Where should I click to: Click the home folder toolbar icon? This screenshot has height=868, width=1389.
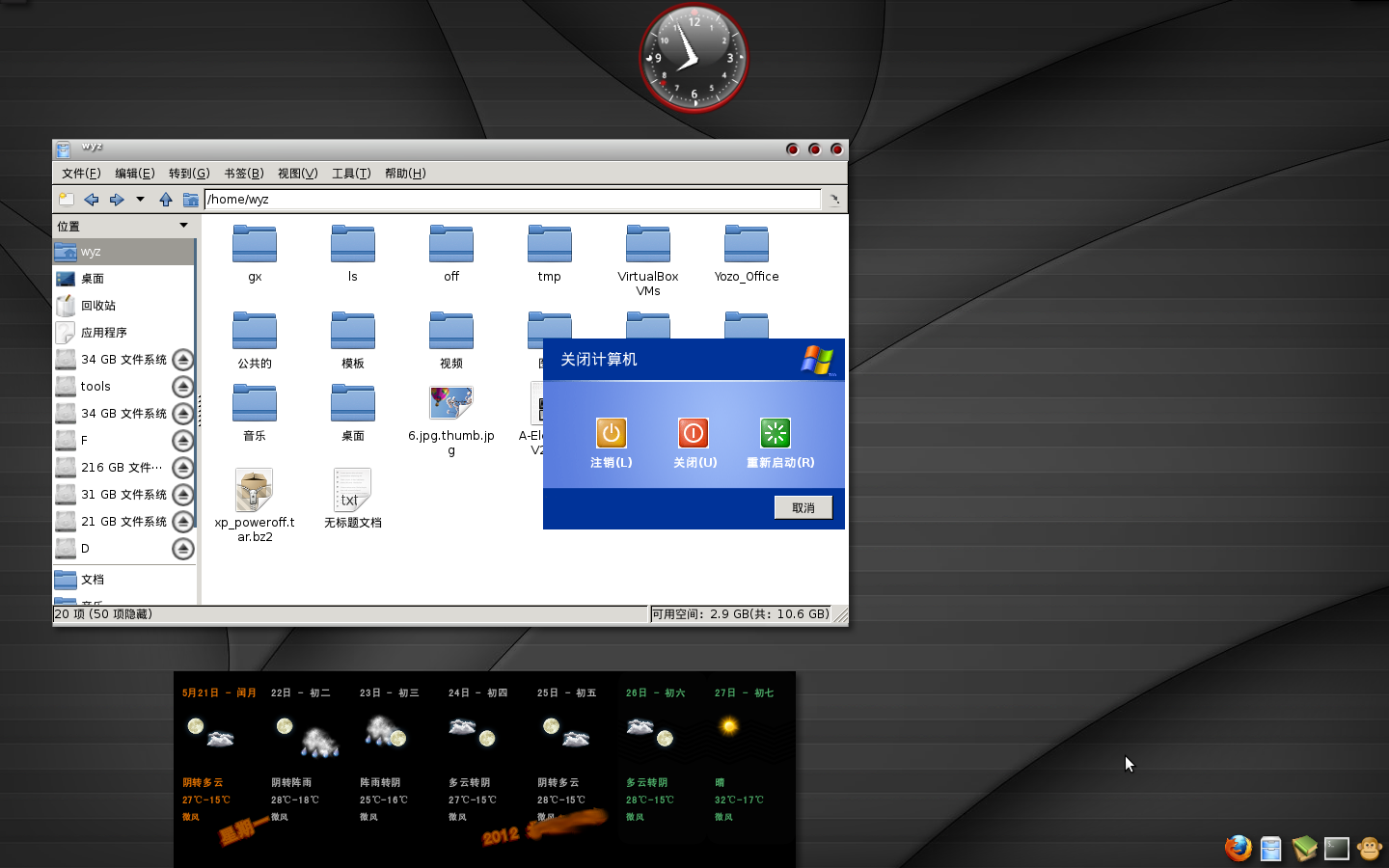point(191,200)
